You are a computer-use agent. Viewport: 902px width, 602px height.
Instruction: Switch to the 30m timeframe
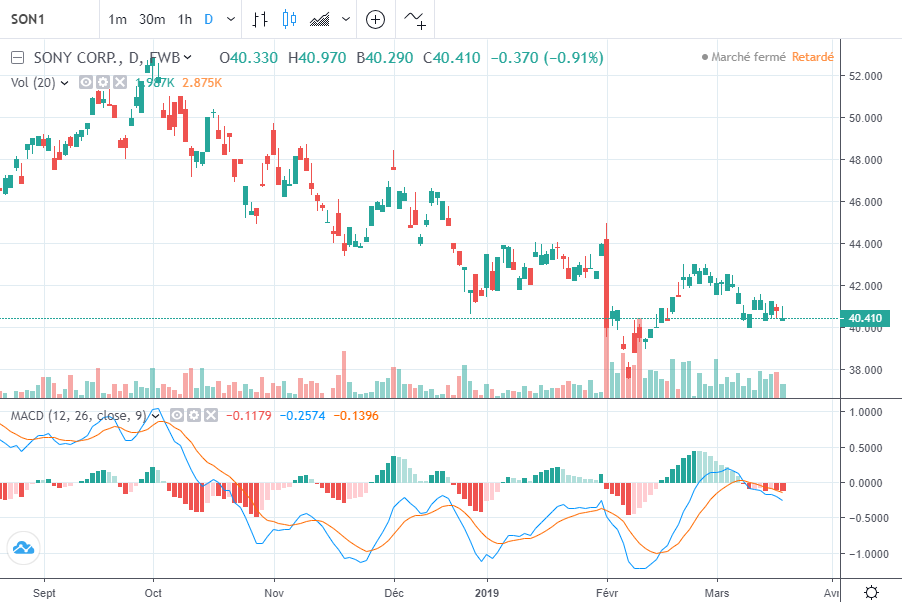[x=152, y=19]
